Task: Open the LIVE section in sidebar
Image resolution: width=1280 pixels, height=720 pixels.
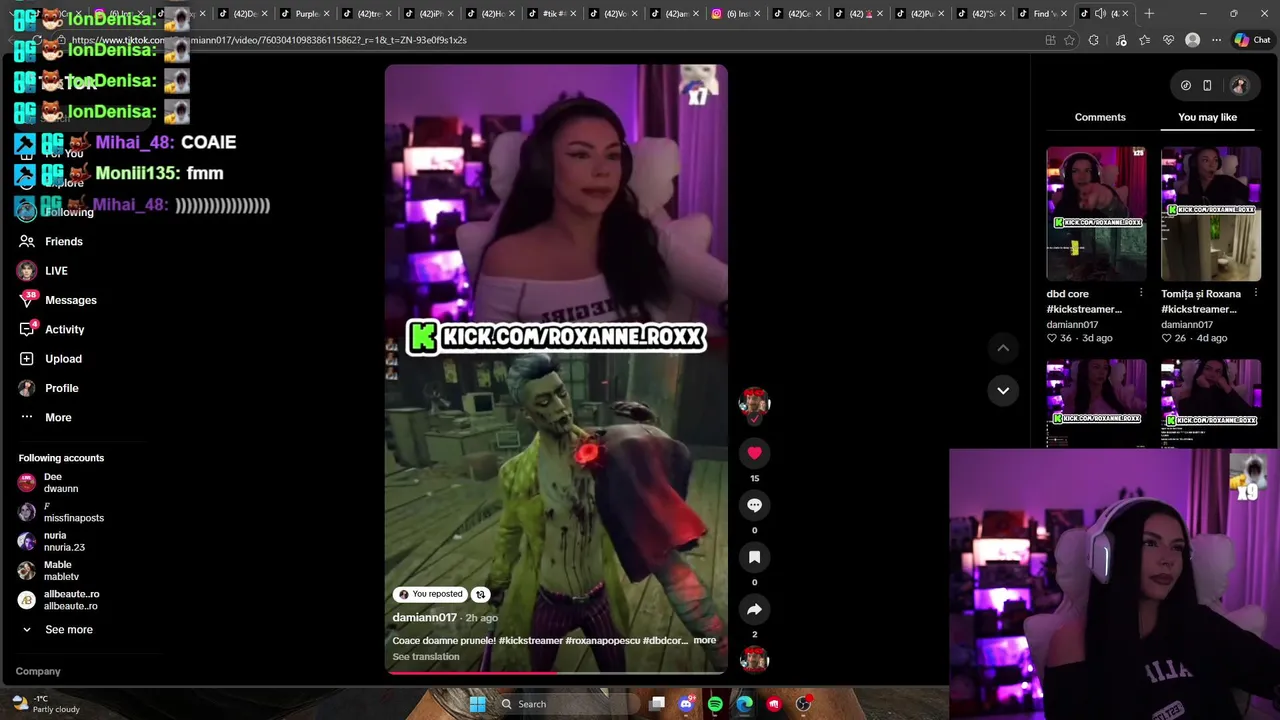Action: pyautogui.click(x=42, y=271)
